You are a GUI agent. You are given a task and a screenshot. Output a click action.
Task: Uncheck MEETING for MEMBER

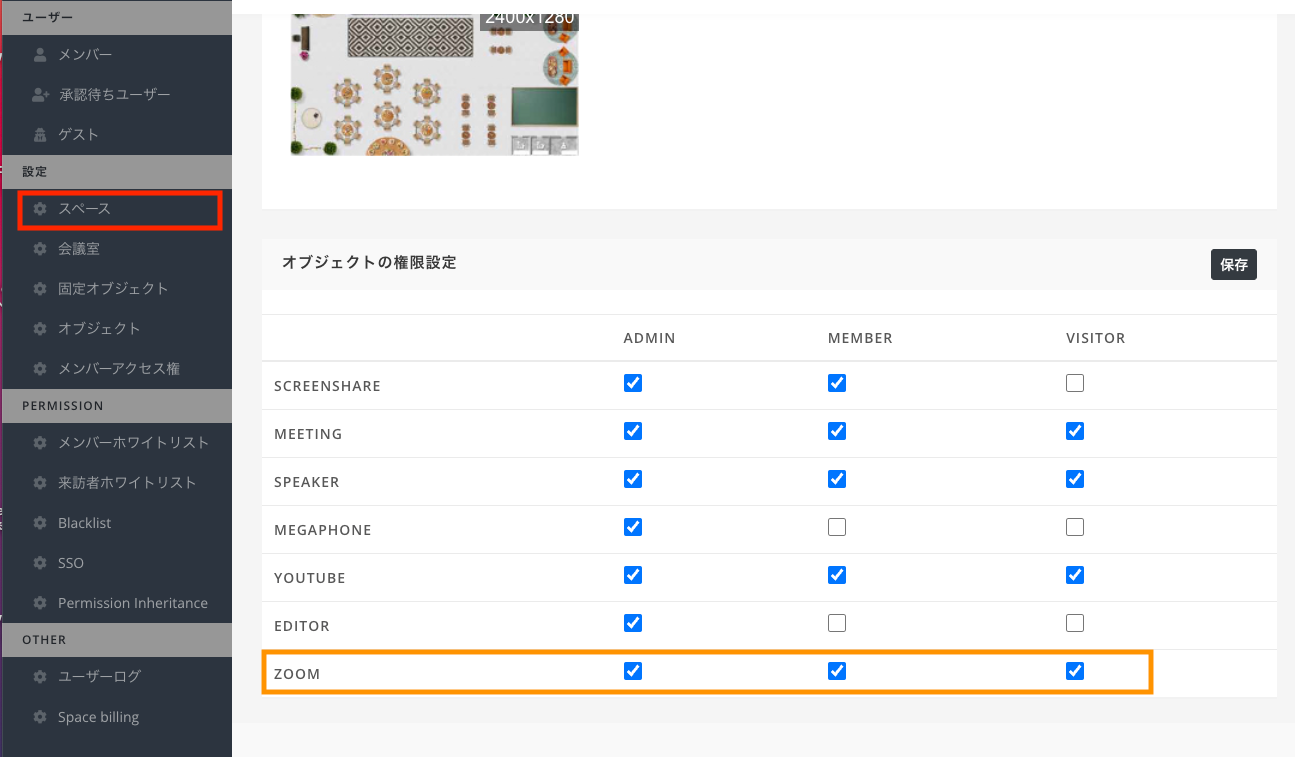point(837,431)
